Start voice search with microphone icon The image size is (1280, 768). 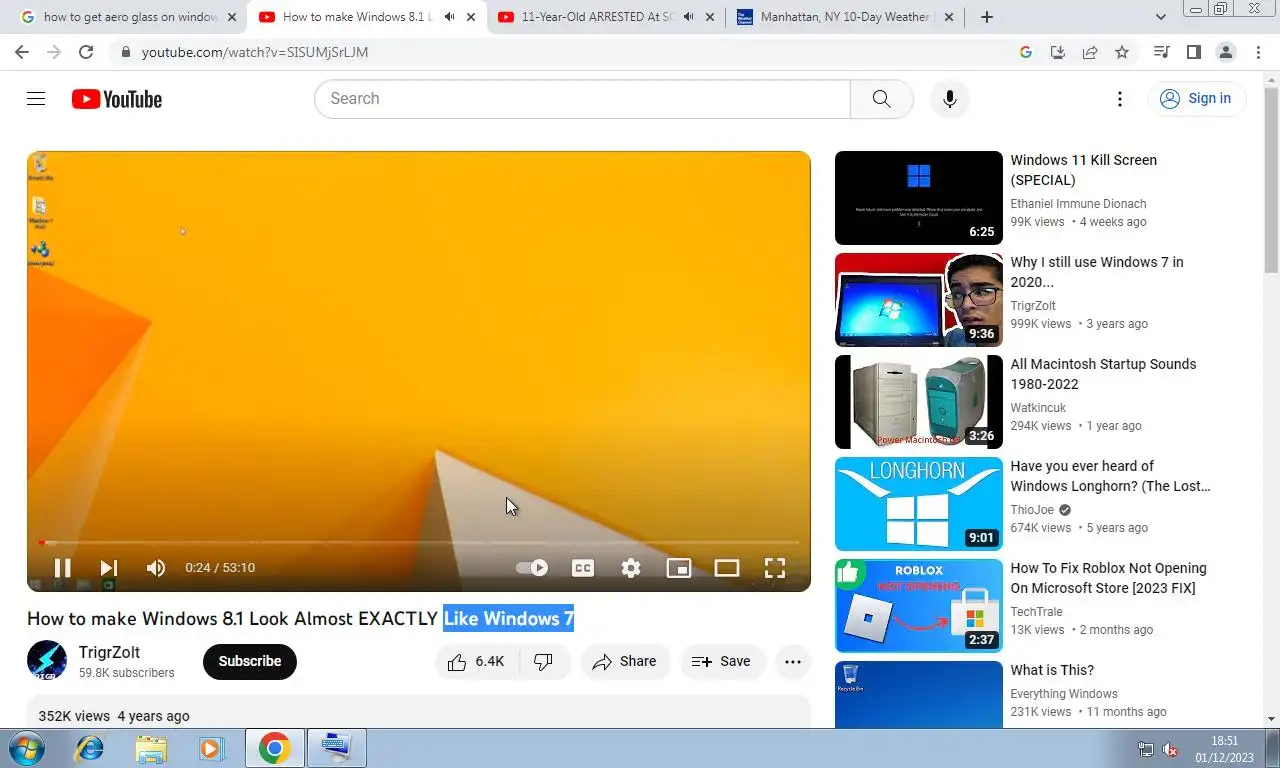949,99
